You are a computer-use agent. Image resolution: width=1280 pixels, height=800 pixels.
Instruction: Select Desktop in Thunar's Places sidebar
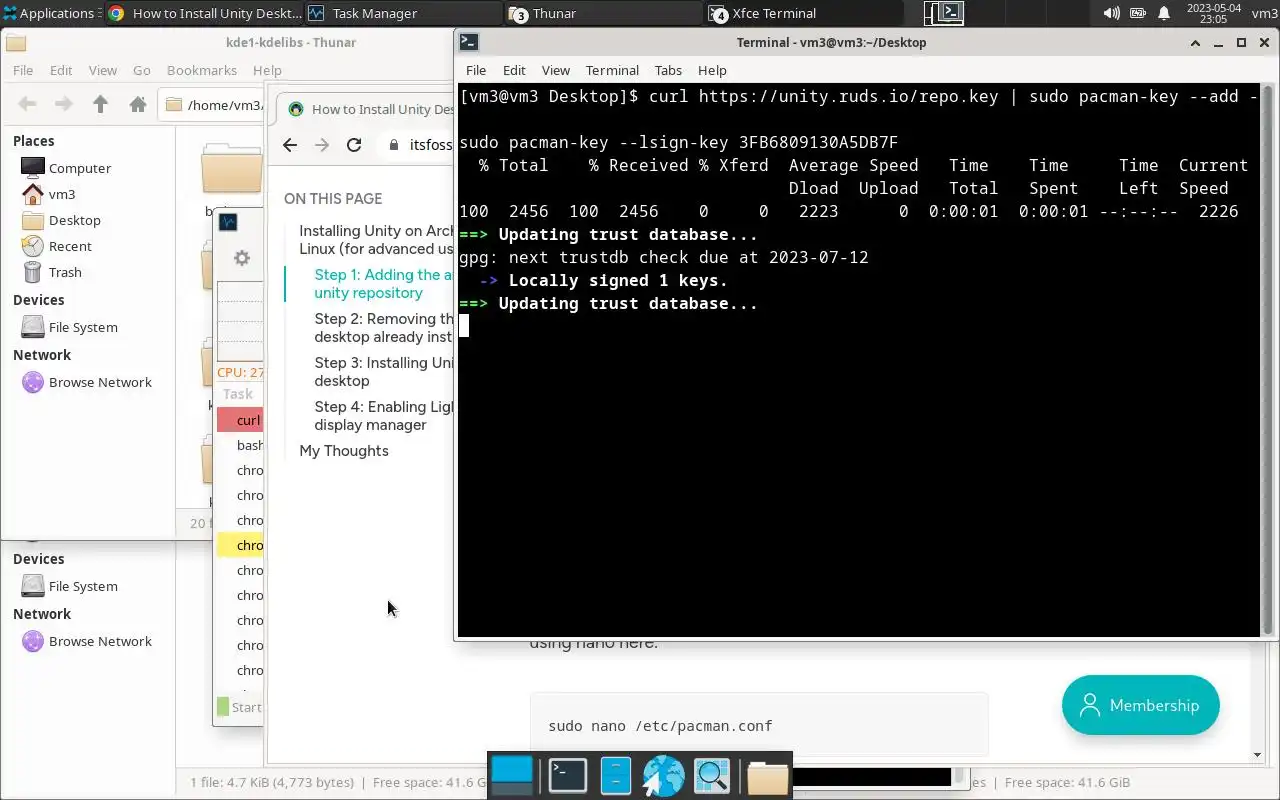[88, 220]
